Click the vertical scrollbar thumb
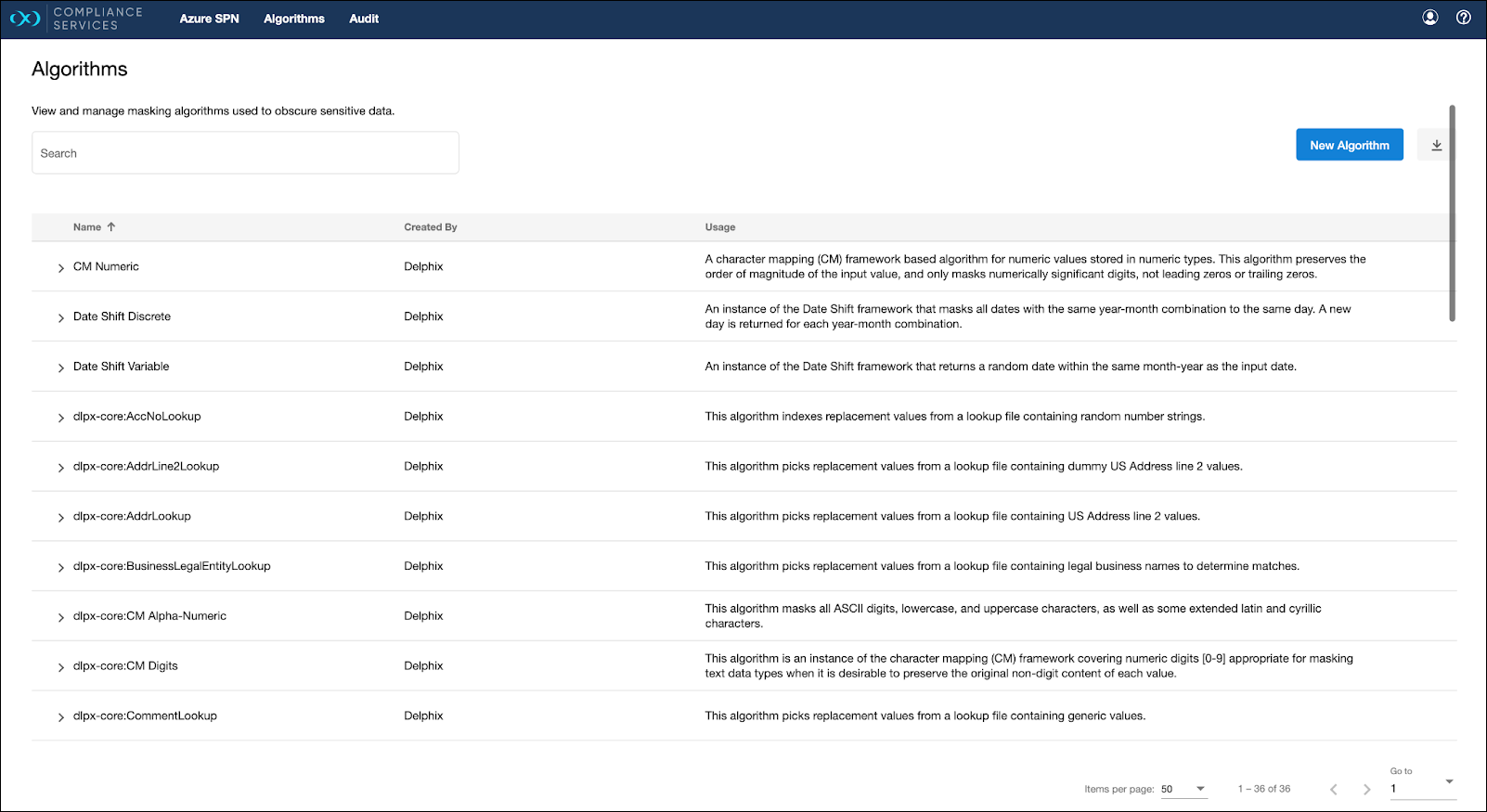This screenshot has height=812, width=1487. (x=1452, y=213)
